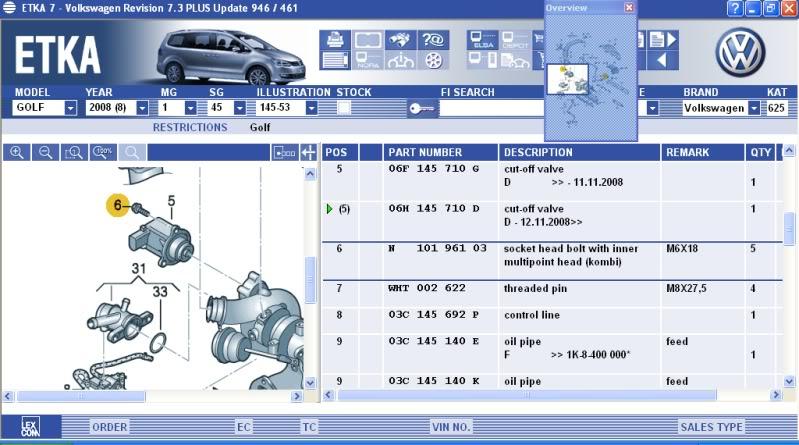
Task: Click the document and car icon
Action: 515,60
